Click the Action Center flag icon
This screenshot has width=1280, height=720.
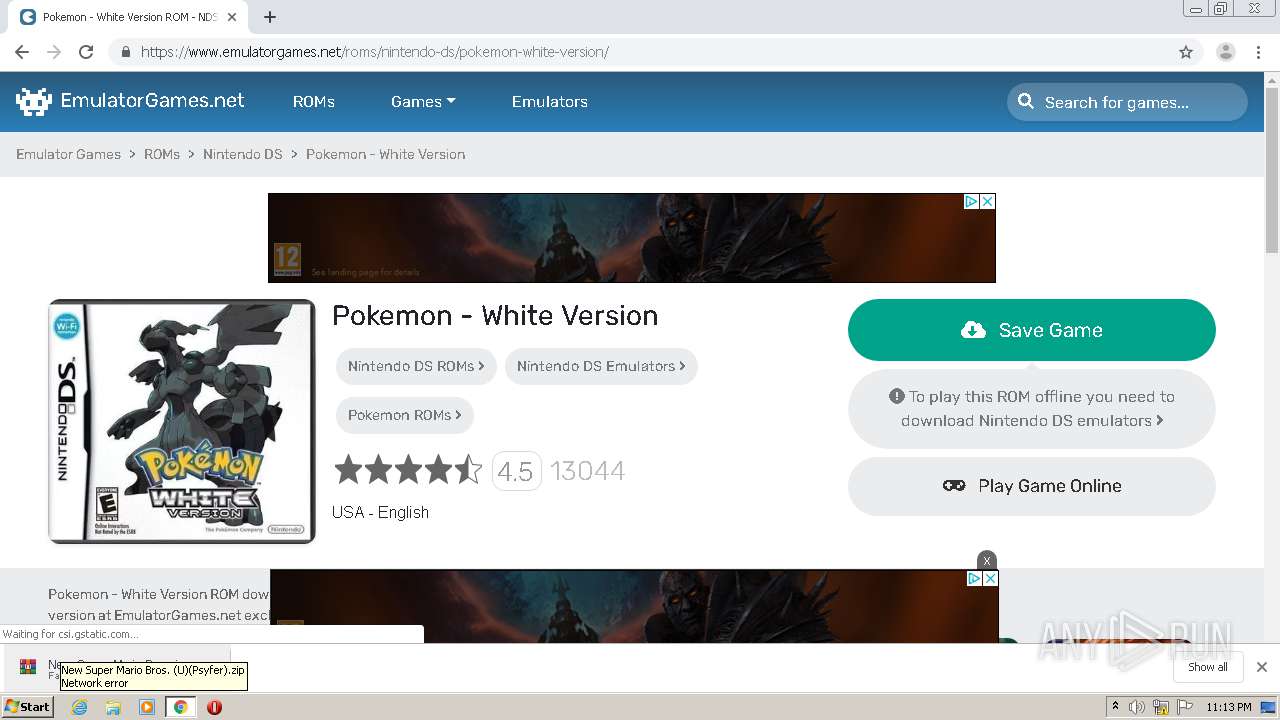click(x=1183, y=707)
